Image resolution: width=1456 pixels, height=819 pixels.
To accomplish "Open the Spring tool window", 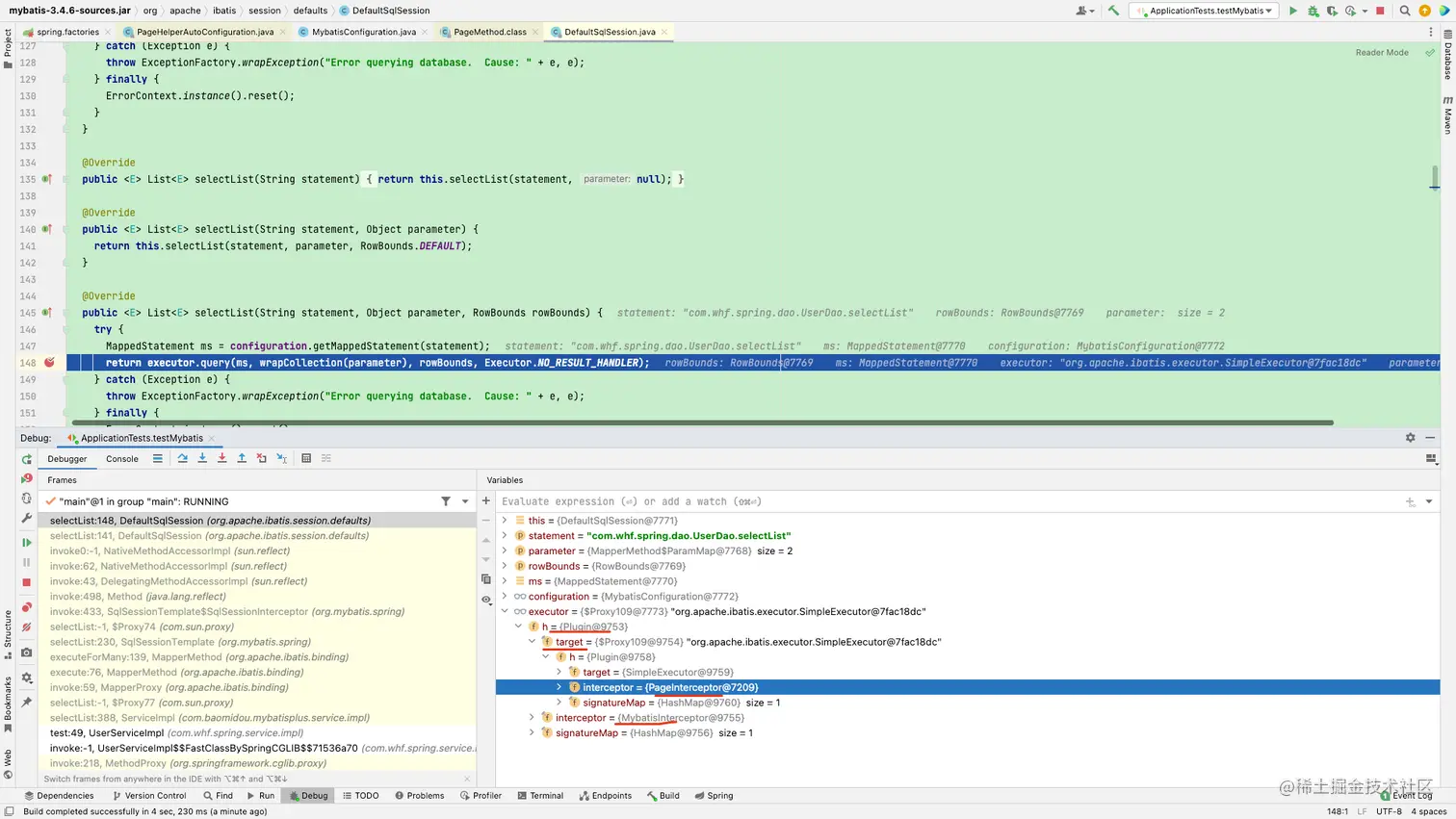I will tap(714, 796).
